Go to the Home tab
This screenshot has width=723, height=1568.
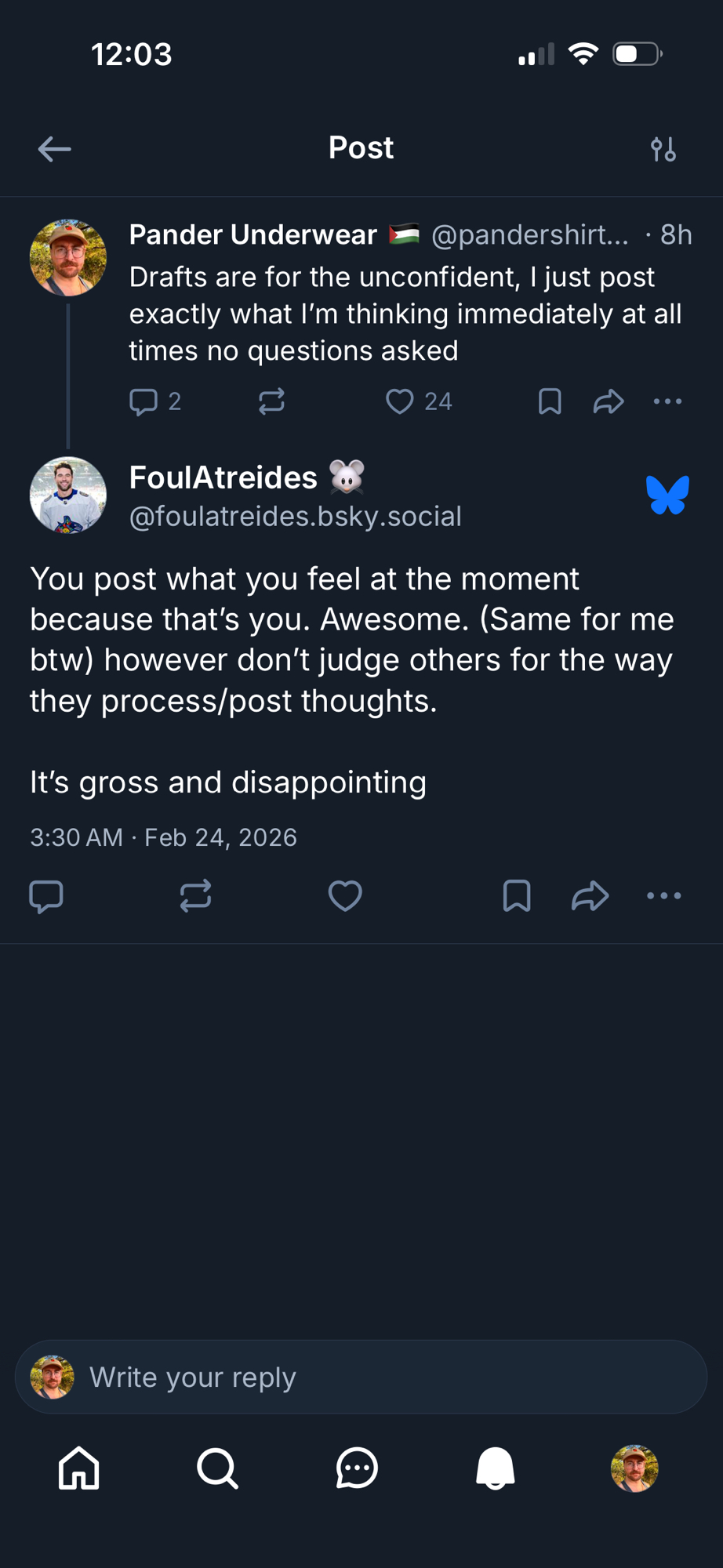79,1468
